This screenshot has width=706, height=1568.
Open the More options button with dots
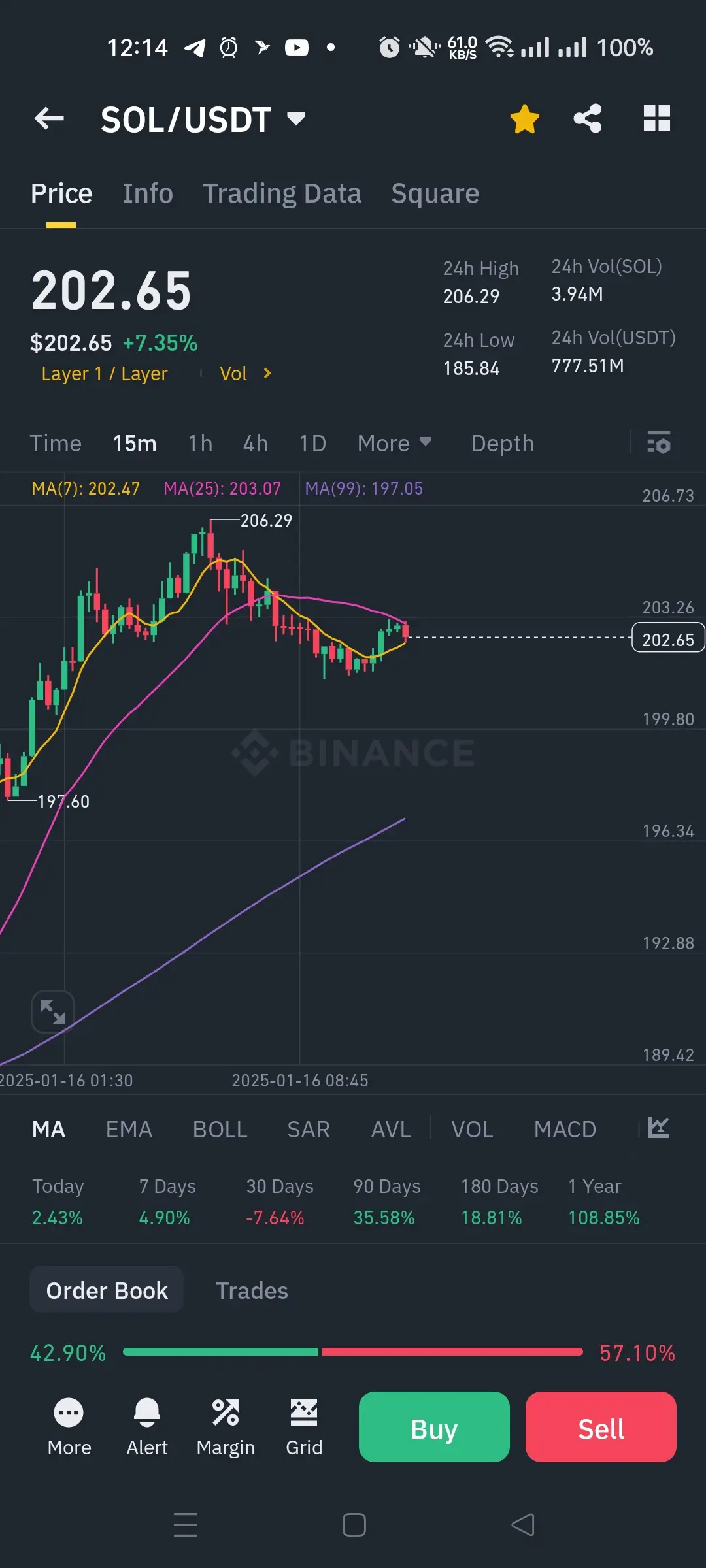point(69,1428)
